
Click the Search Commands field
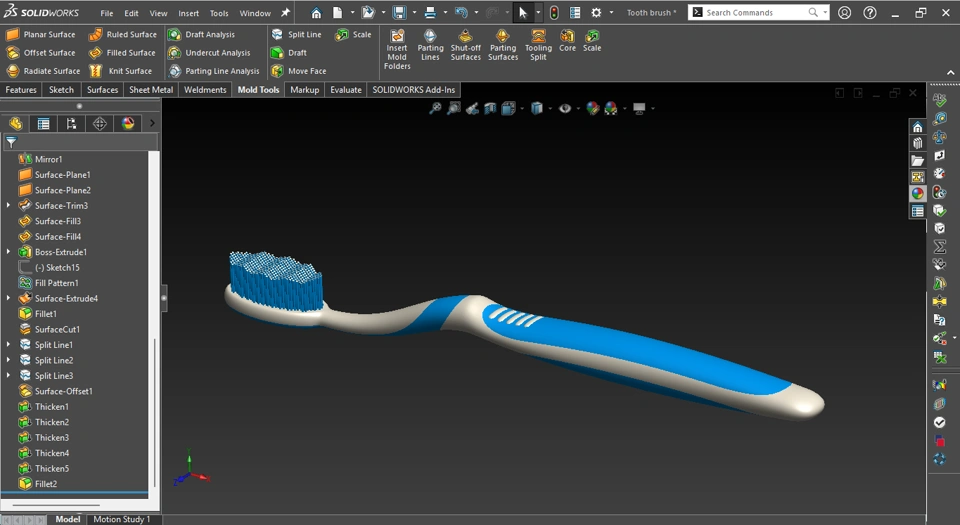(x=759, y=12)
